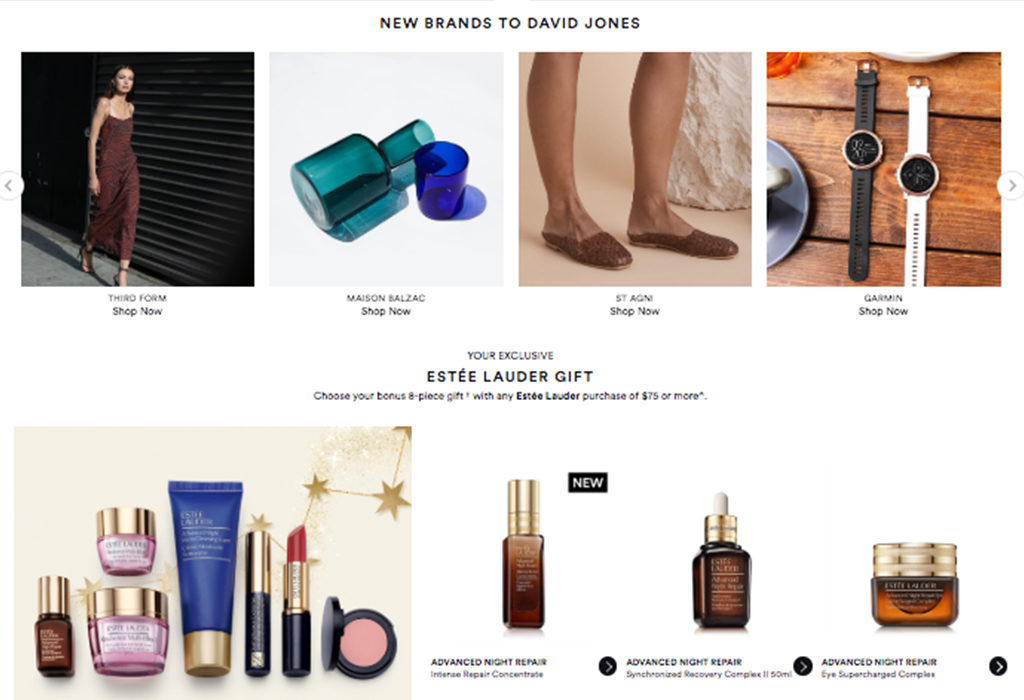1024x700 pixels.
Task: Click the Estée Lauder link in gift description
Action: coord(548,396)
